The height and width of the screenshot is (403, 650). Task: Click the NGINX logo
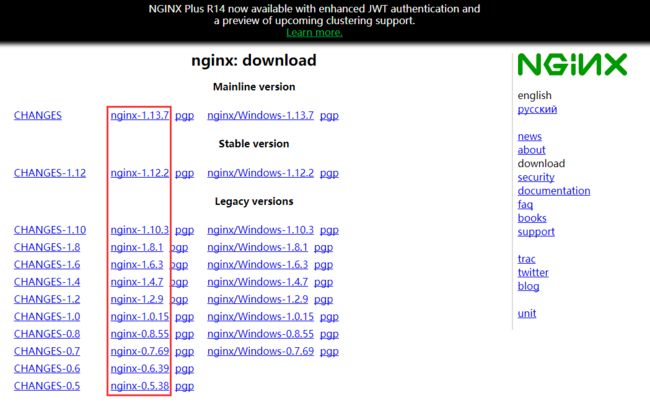point(572,65)
